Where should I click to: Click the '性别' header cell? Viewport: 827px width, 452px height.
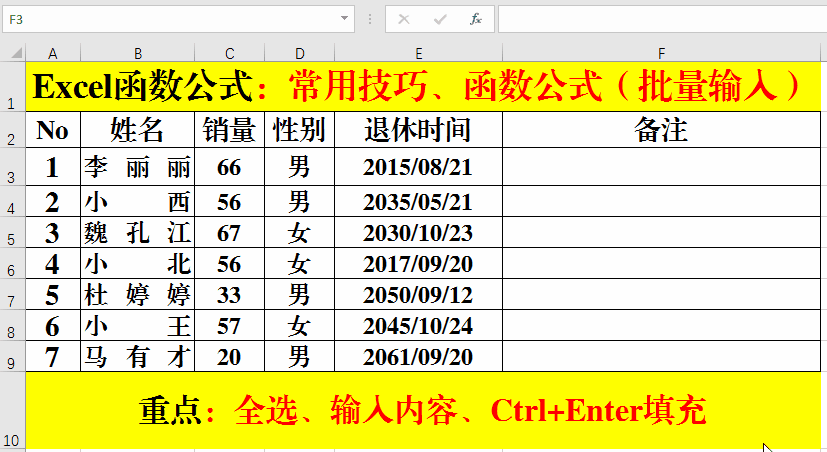point(300,130)
